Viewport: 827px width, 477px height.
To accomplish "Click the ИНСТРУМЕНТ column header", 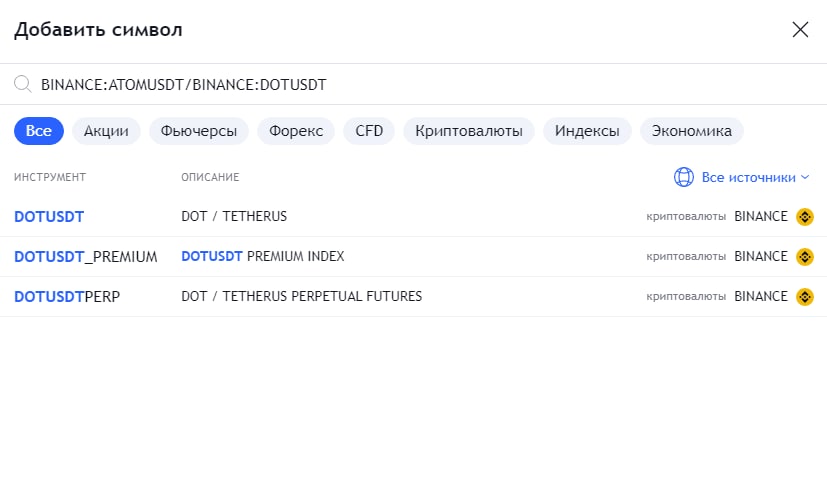I will (50, 177).
